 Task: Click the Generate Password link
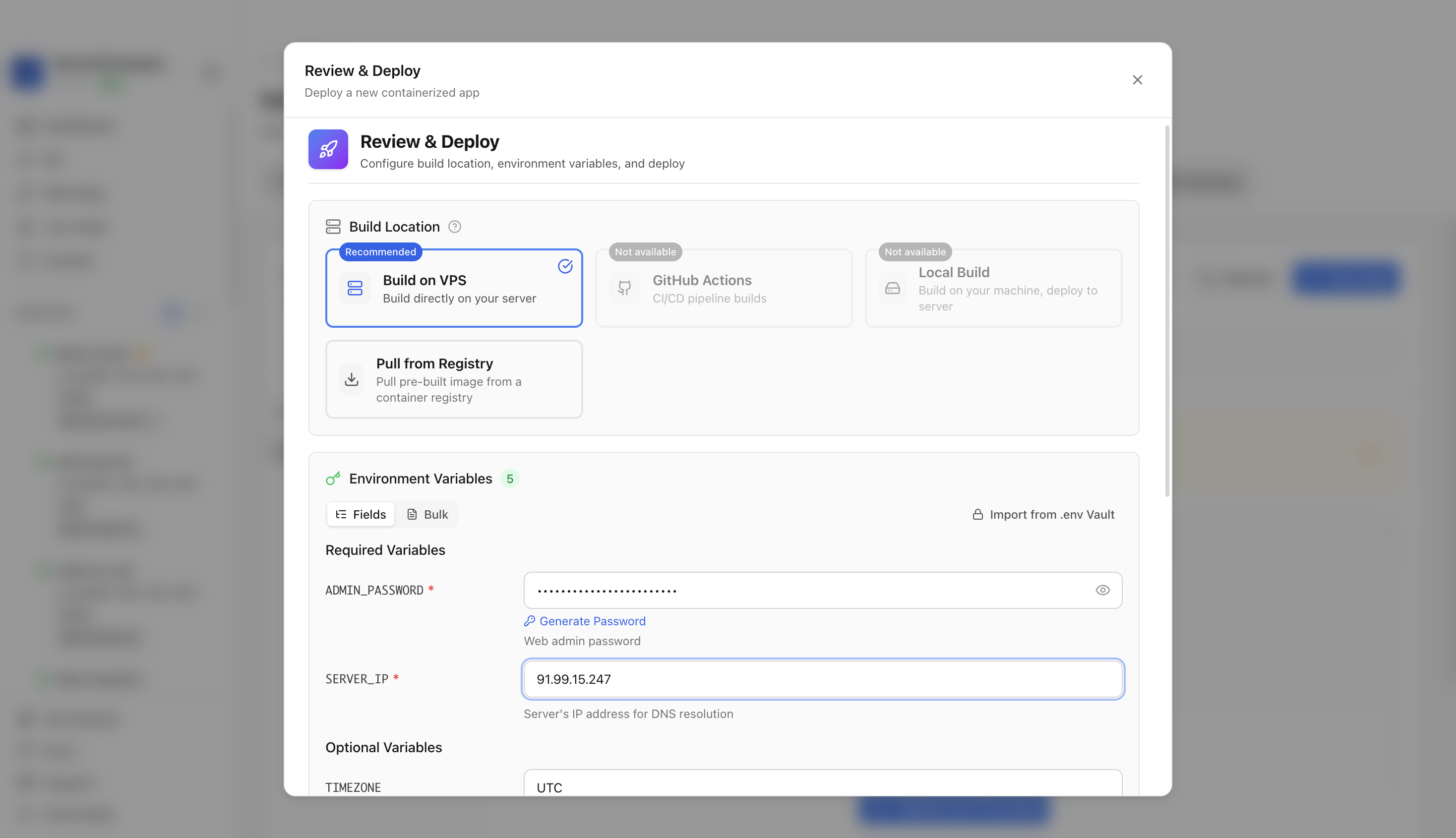585,621
